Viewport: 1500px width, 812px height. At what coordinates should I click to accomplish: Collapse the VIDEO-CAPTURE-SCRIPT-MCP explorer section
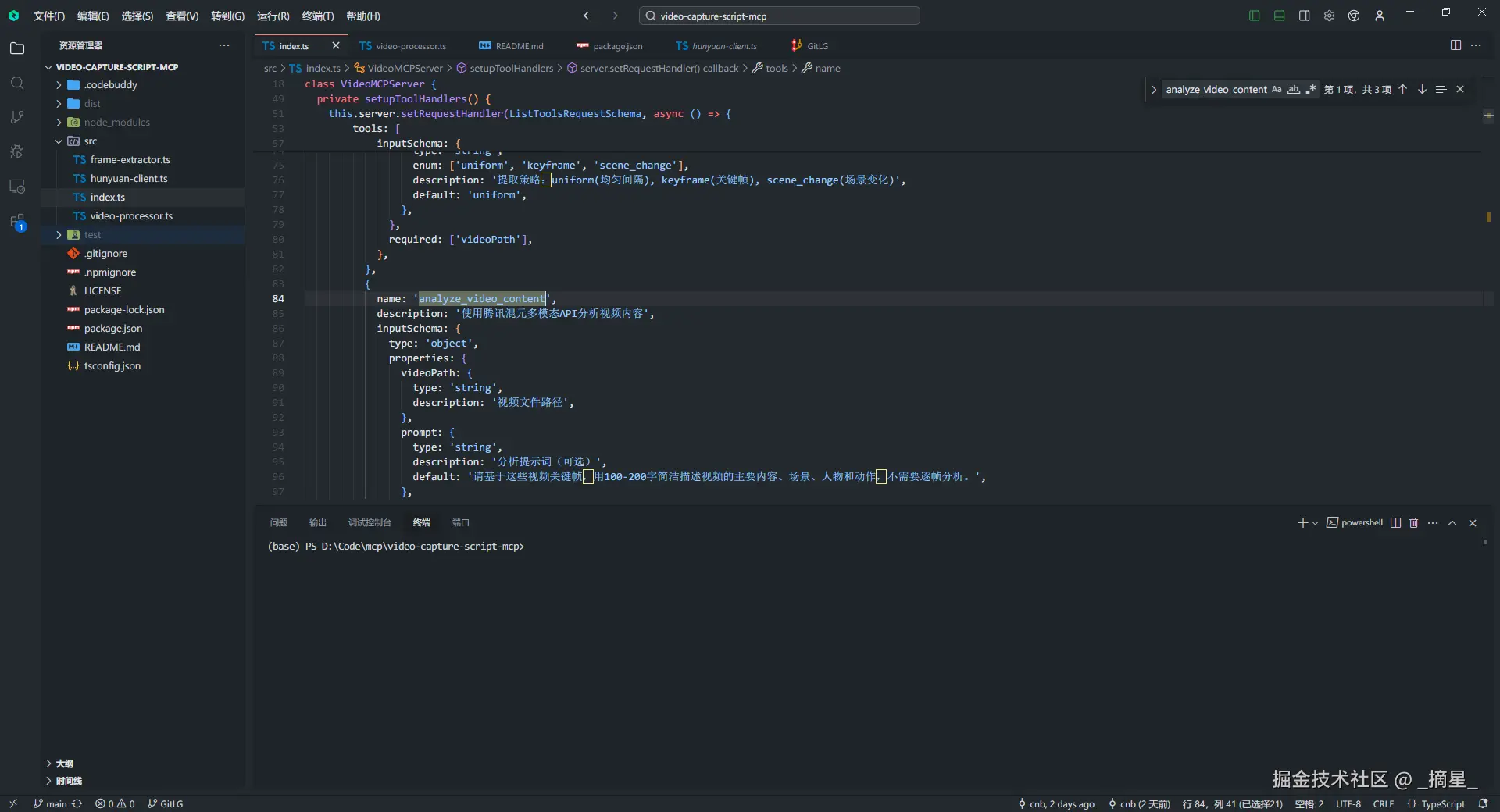48,67
